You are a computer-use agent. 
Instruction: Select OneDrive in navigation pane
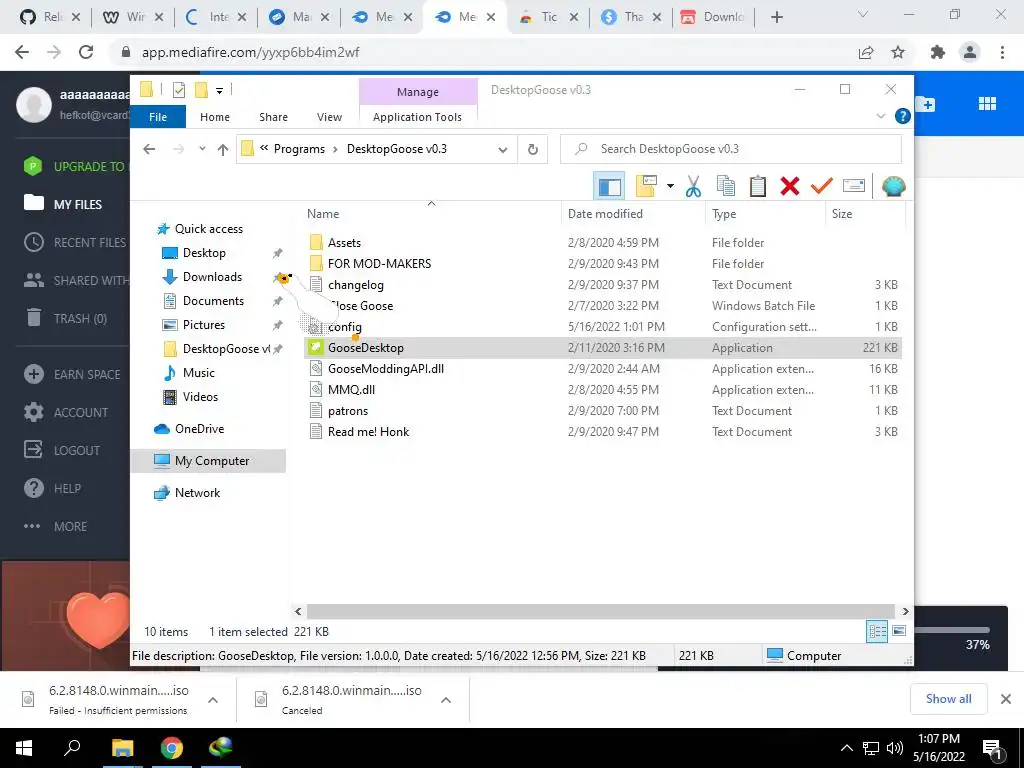coord(199,429)
